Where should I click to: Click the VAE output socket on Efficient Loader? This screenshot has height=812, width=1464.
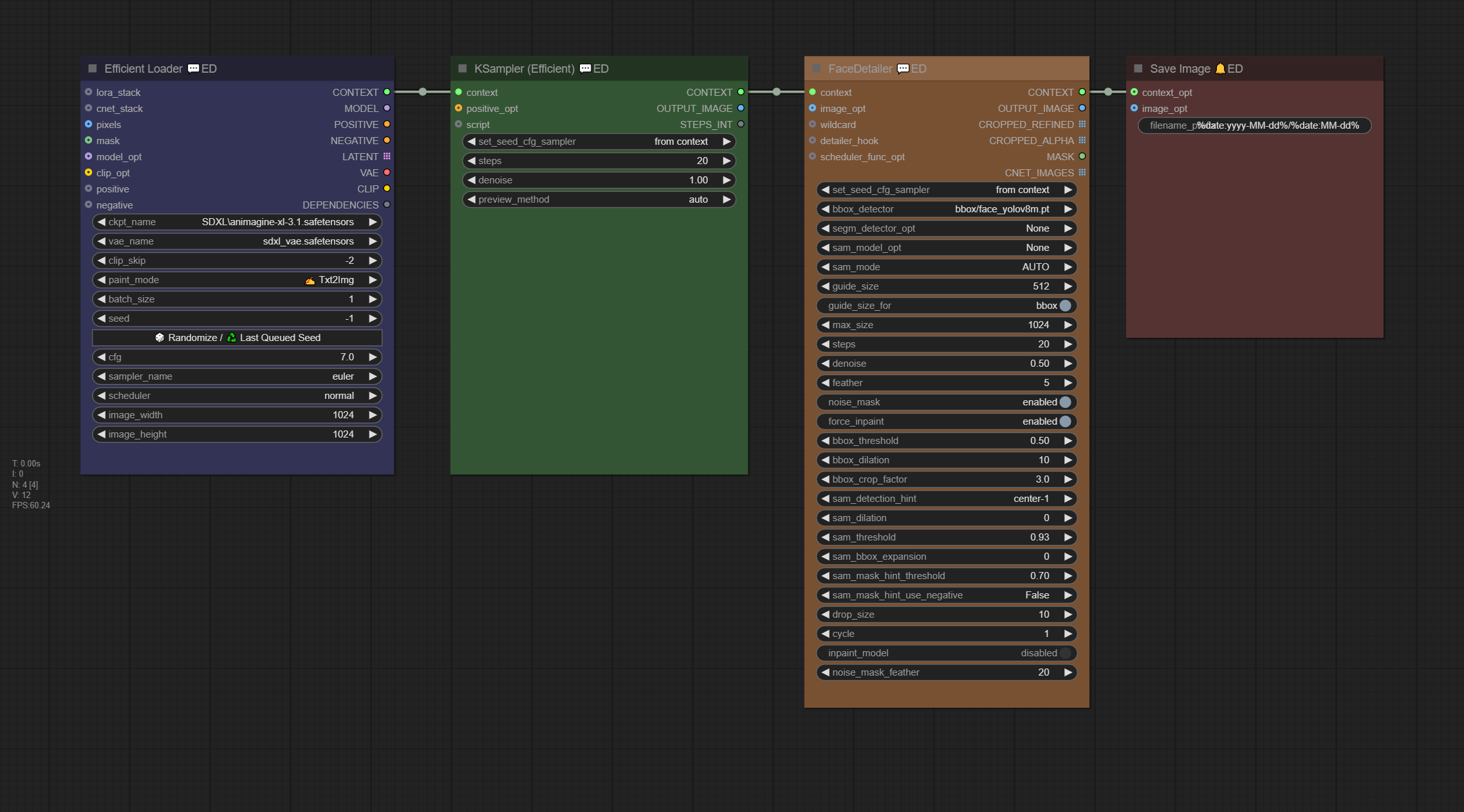[x=387, y=172]
